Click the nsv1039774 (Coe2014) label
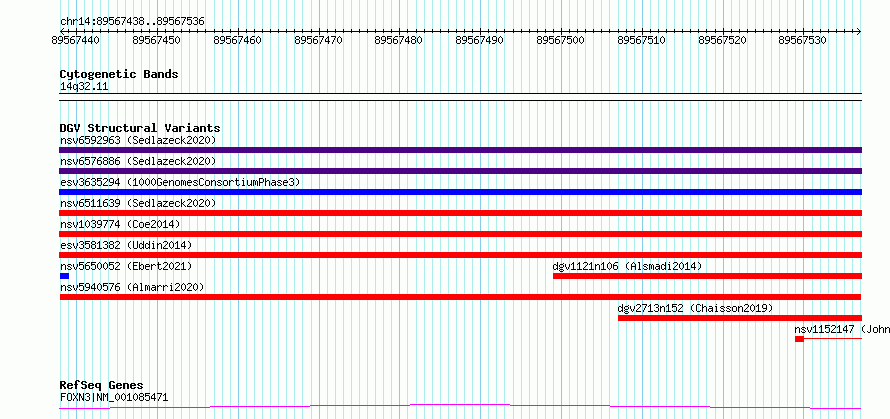Image resolution: width=890 pixels, height=419 pixels. point(120,224)
